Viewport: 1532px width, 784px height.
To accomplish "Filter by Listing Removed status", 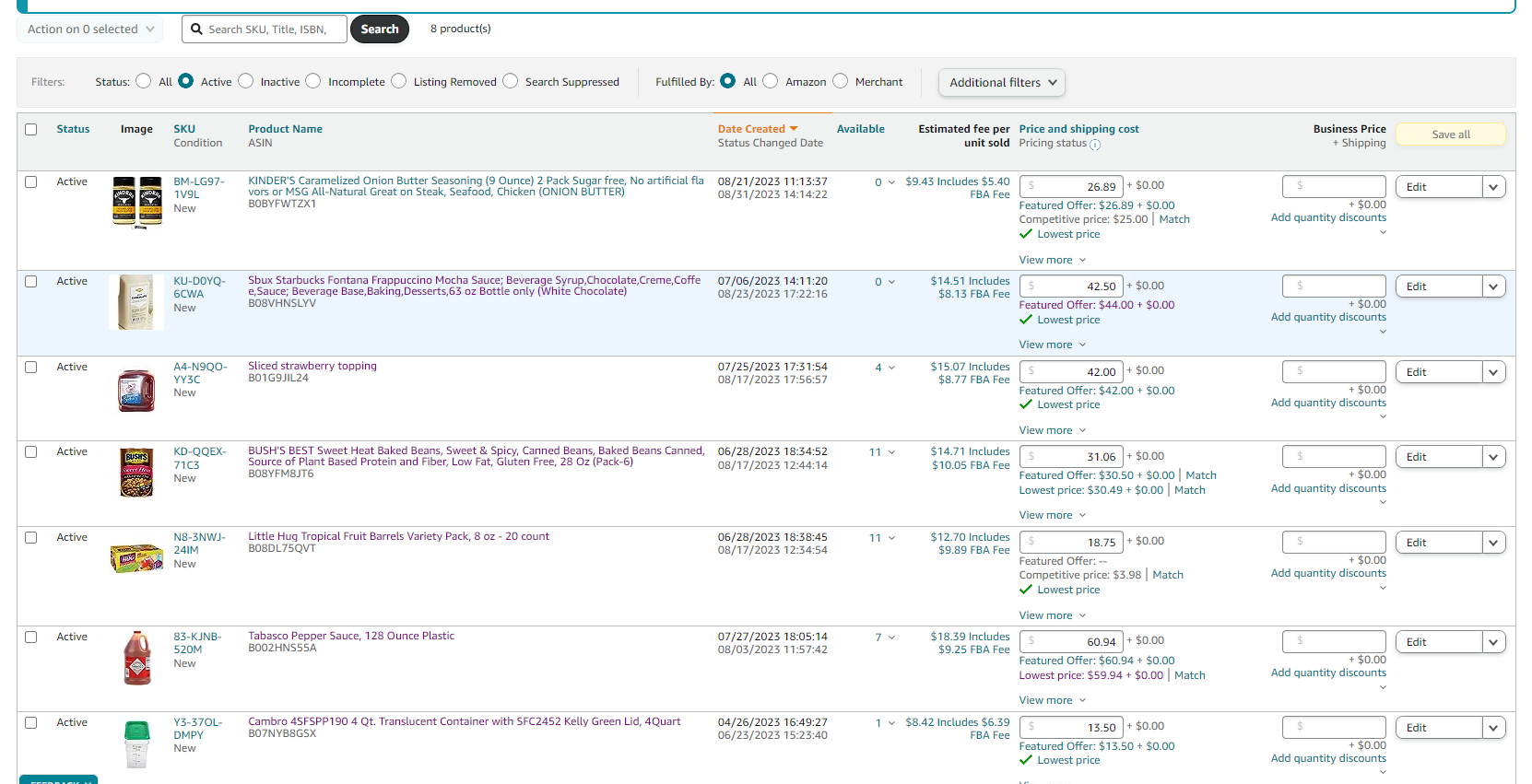I will tap(399, 81).
